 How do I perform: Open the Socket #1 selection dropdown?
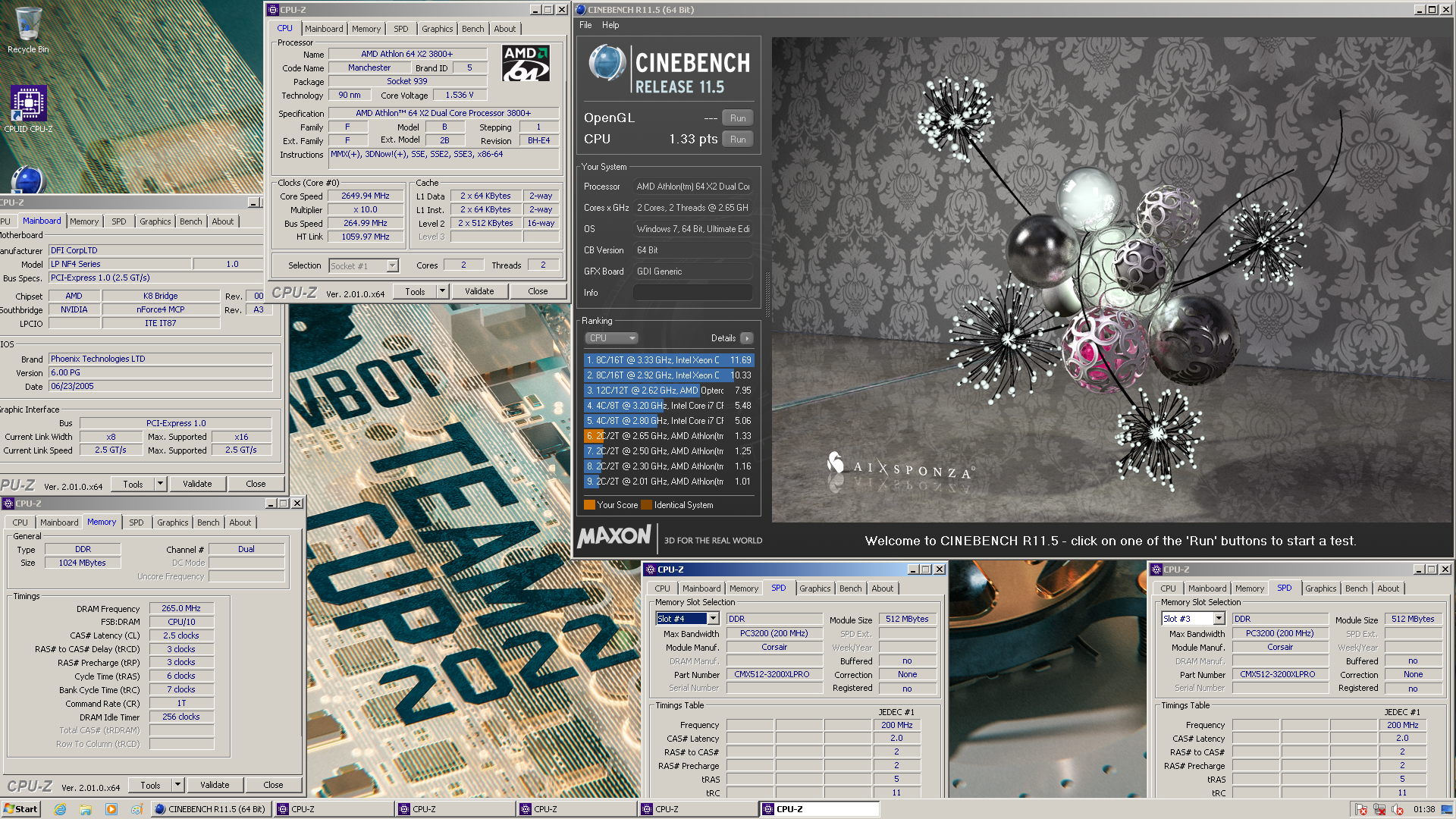tap(392, 265)
